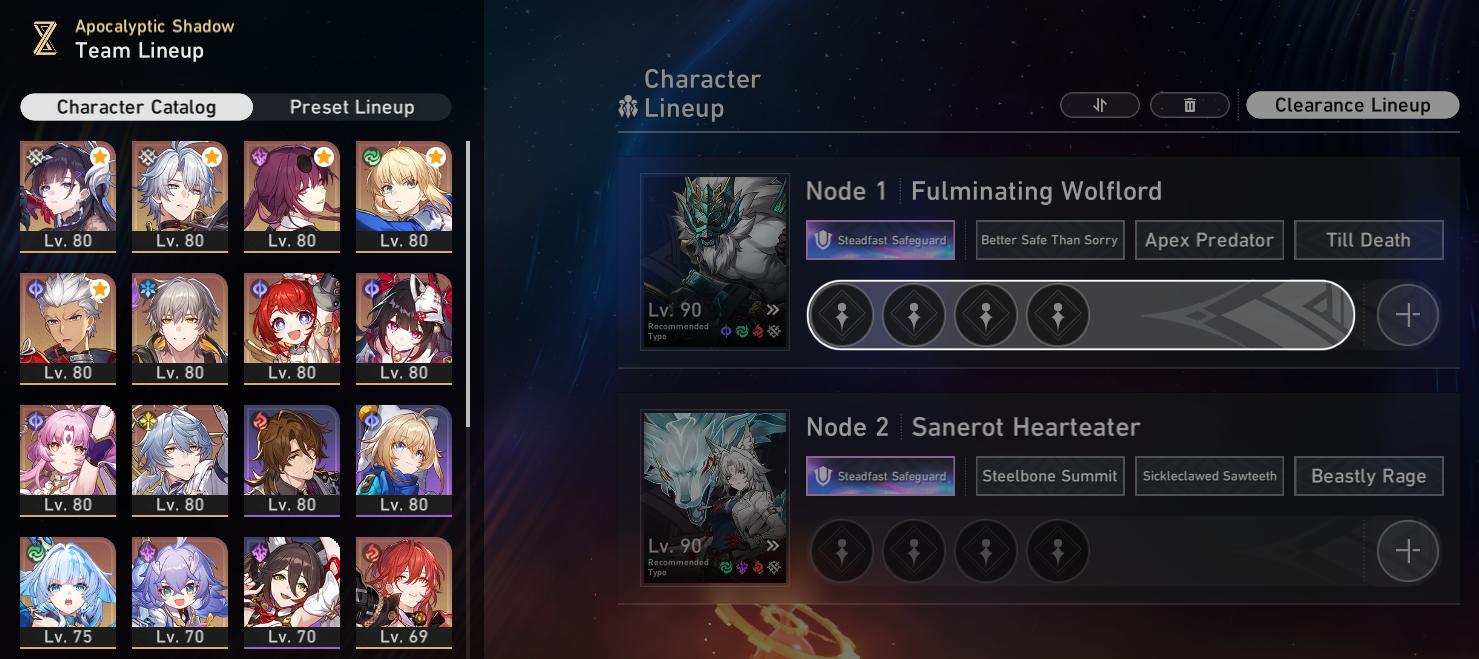Add a character with Node 1 plus icon

1407,315
